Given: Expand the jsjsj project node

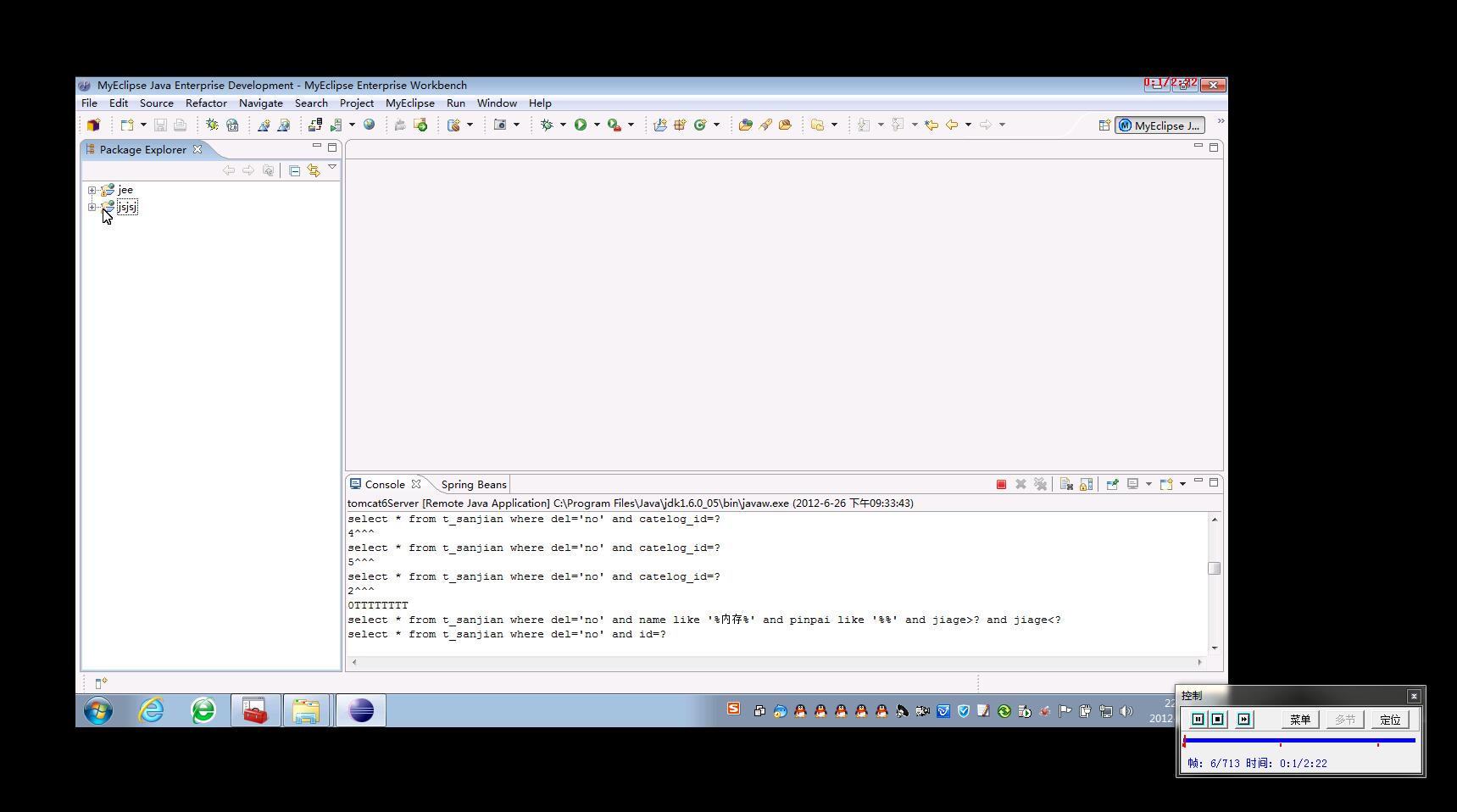Looking at the screenshot, I should point(92,207).
